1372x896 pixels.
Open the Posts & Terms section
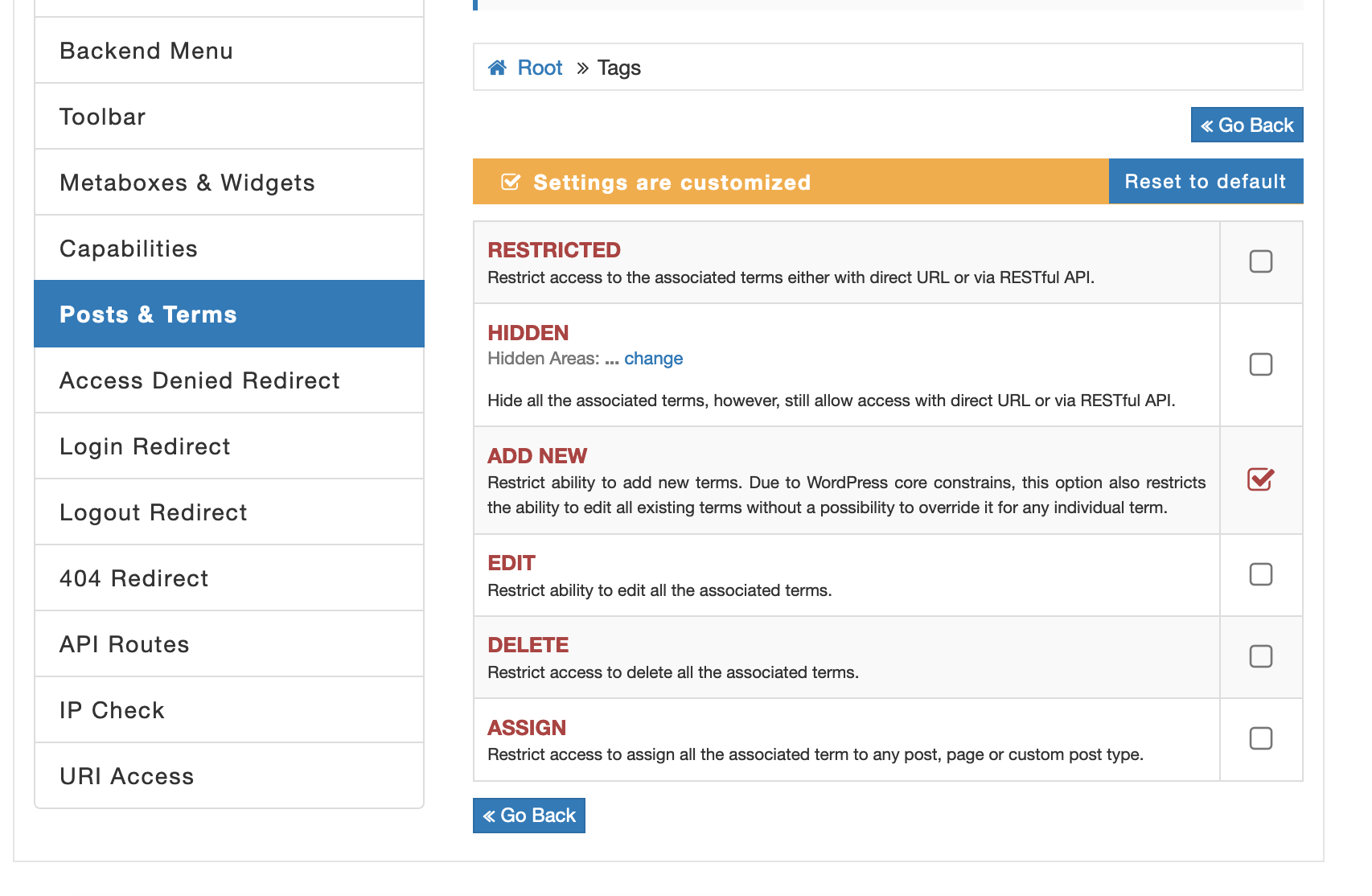pos(148,314)
